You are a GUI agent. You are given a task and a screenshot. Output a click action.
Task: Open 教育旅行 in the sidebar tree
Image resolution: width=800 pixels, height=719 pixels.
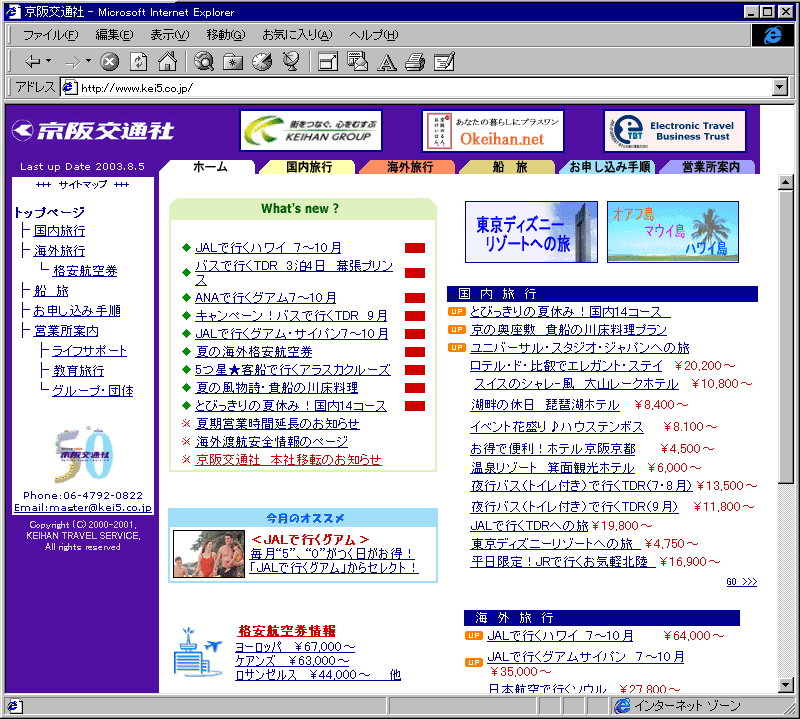coord(78,371)
